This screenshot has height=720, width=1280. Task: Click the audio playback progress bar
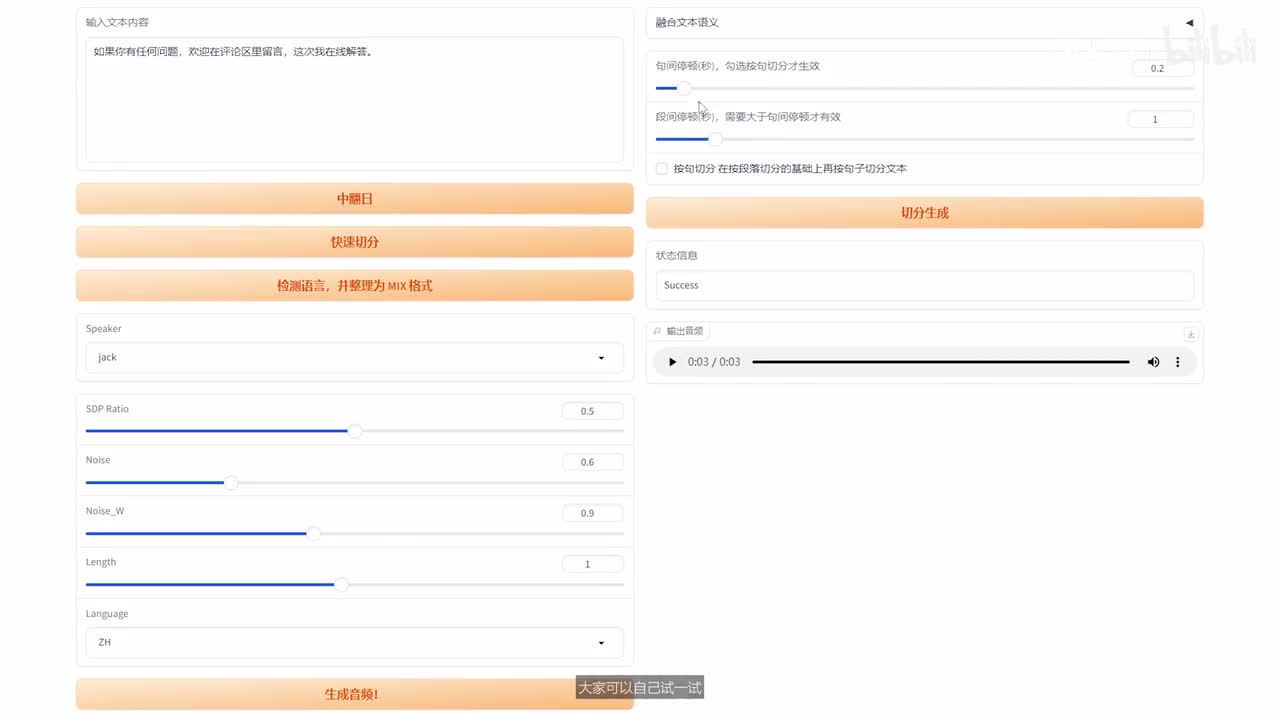pos(940,362)
